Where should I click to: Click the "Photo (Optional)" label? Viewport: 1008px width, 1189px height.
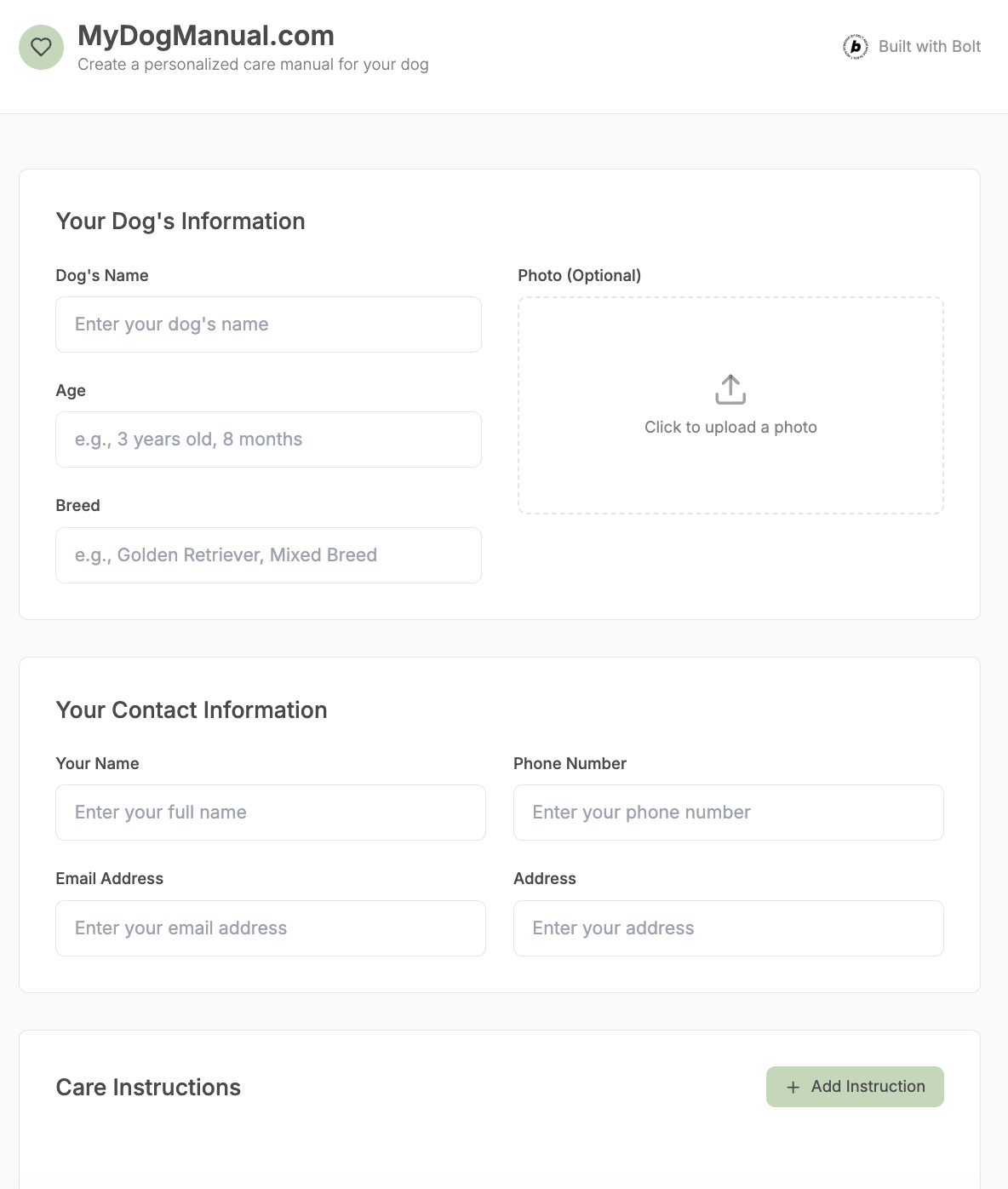[x=579, y=276]
